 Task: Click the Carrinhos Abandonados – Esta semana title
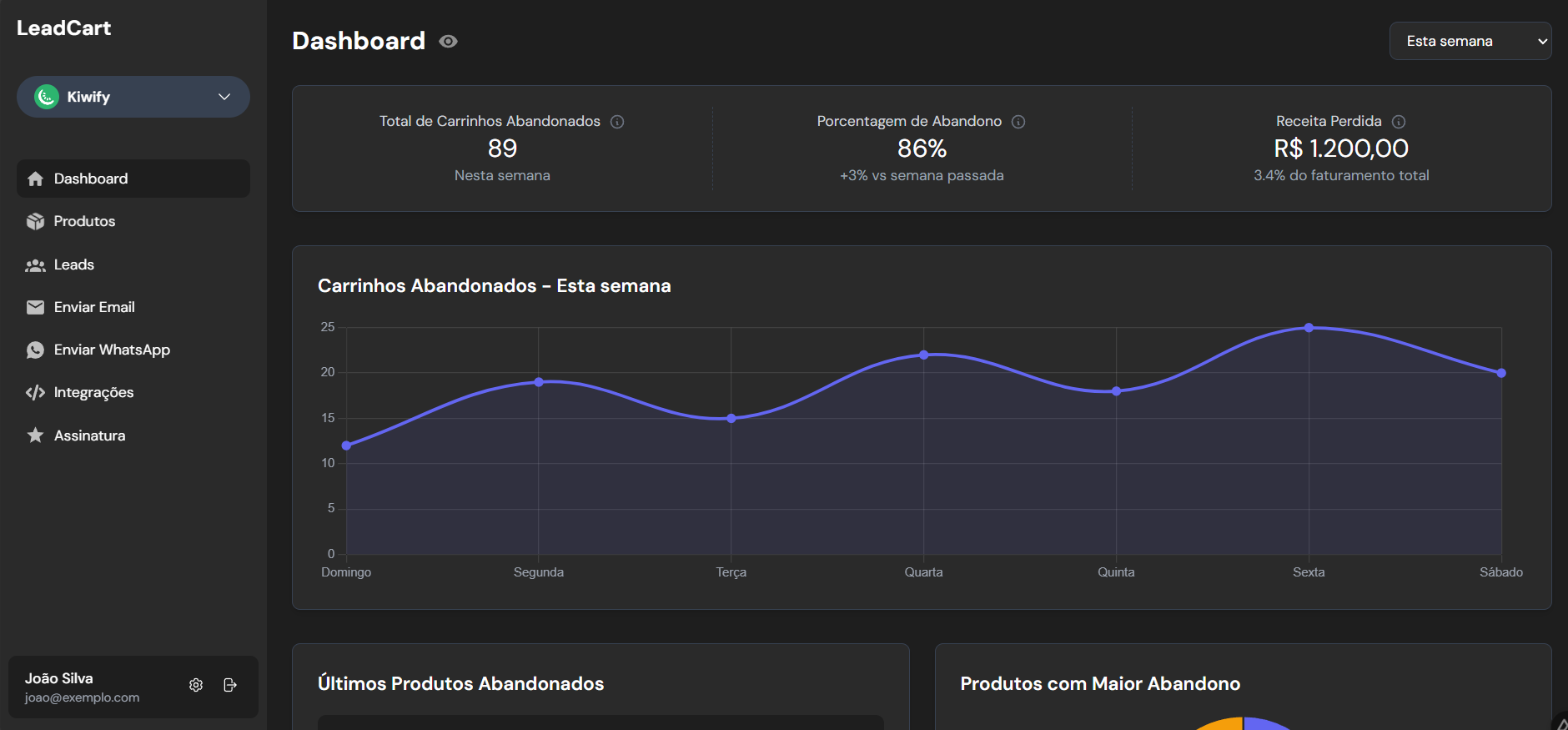(x=494, y=285)
